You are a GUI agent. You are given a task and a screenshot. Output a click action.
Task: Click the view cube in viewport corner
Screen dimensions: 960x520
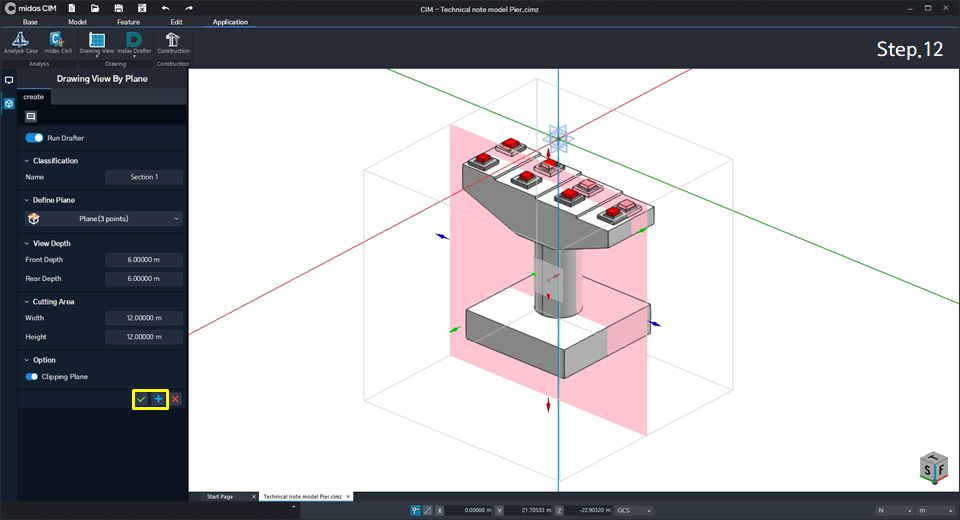[934, 467]
